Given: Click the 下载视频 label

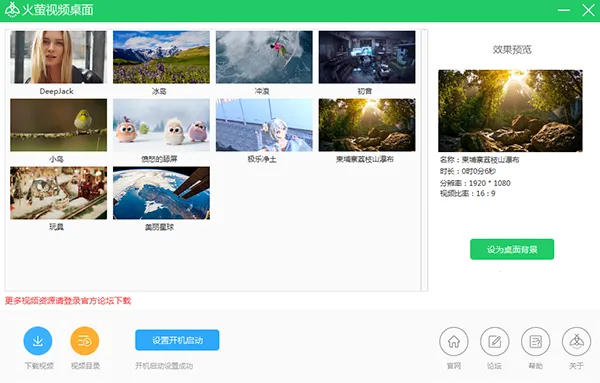Looking at the screenshot, I should tap(39, 366).
